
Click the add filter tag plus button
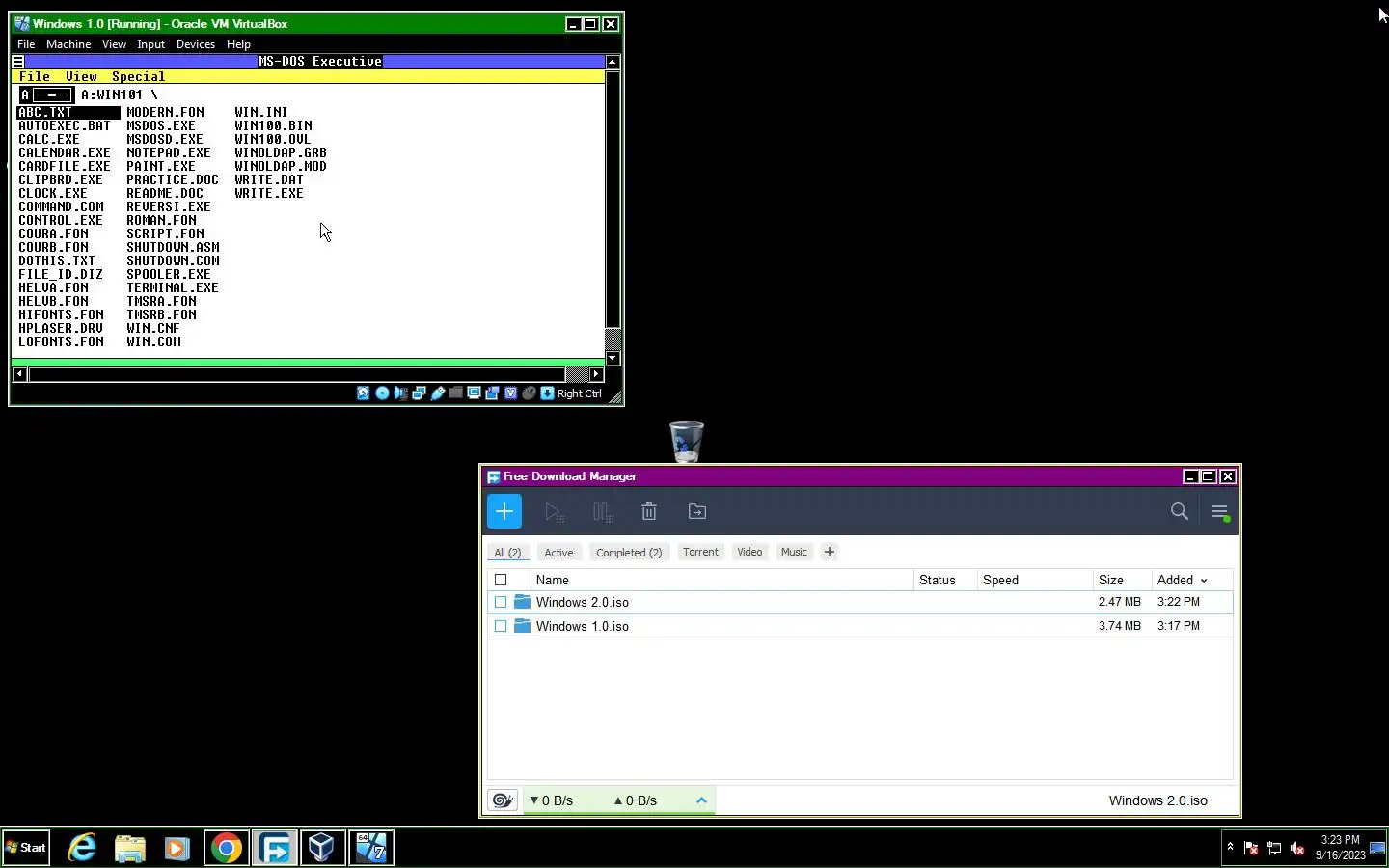pos(830,552)
